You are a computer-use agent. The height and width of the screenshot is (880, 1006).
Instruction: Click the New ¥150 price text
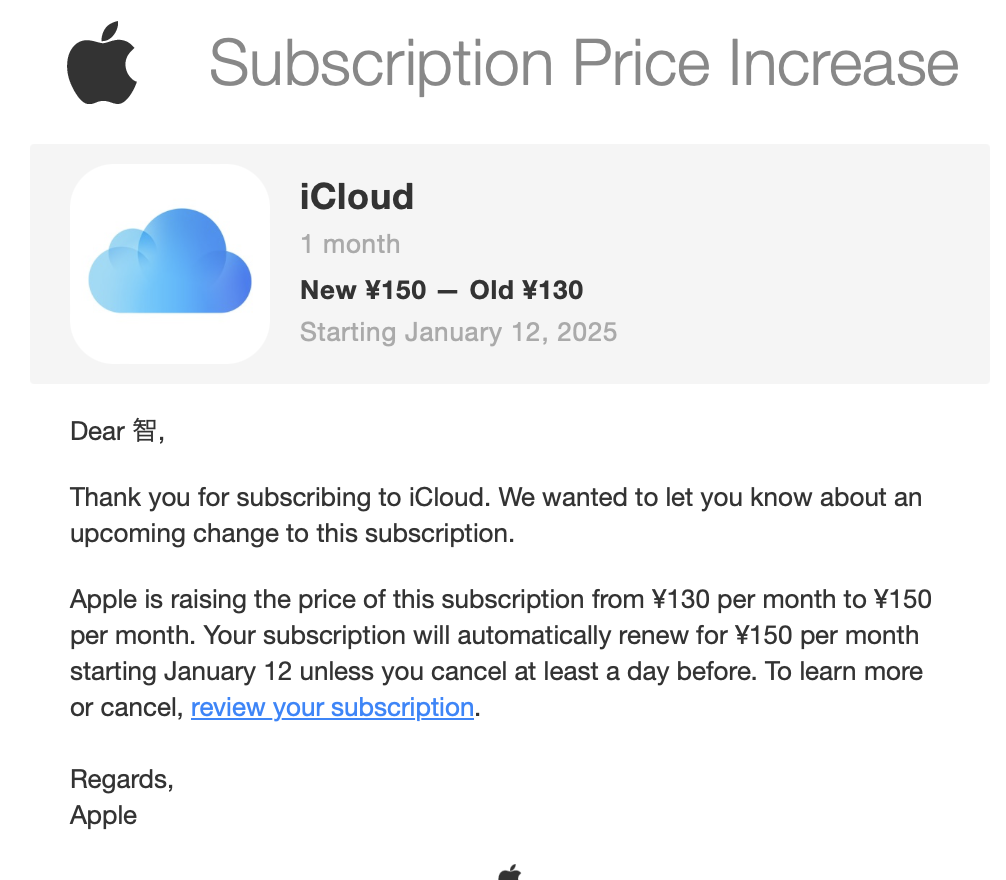coord(363,290)
